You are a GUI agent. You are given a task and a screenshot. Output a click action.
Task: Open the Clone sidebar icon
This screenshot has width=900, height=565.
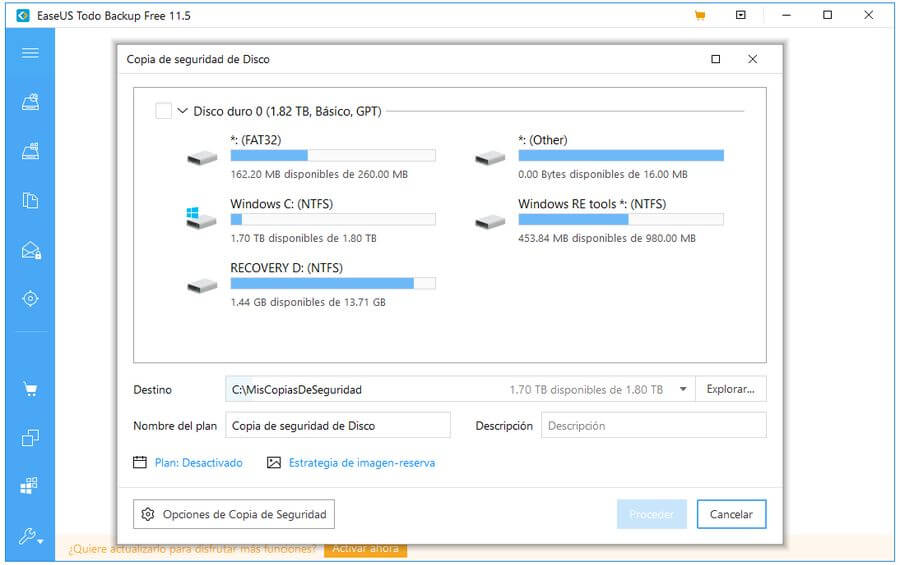(x=30, y=438)
